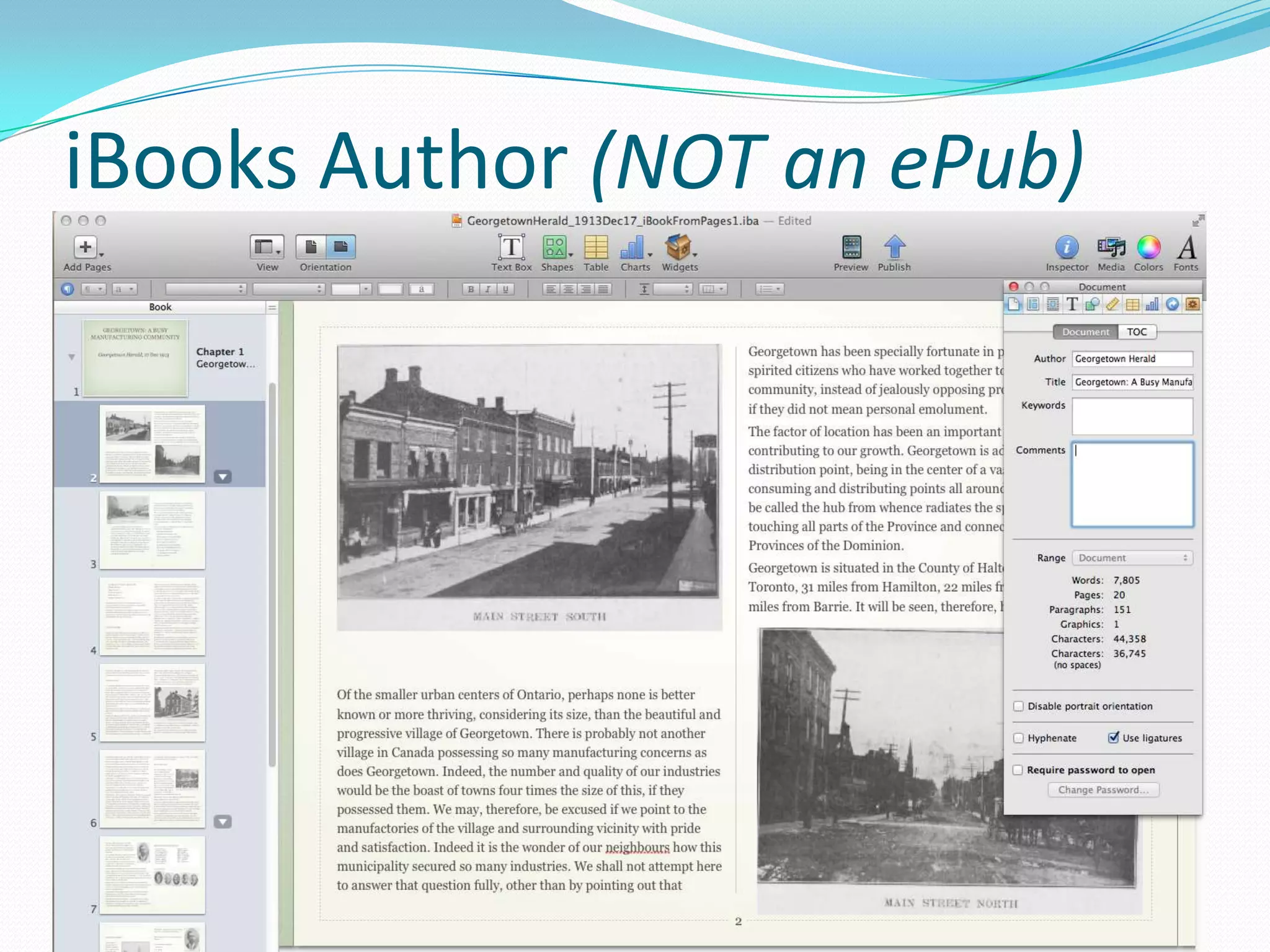This screenshot has width=1270, height=952.
Task: Open the View toolbar menu
Action: (267, 247)
